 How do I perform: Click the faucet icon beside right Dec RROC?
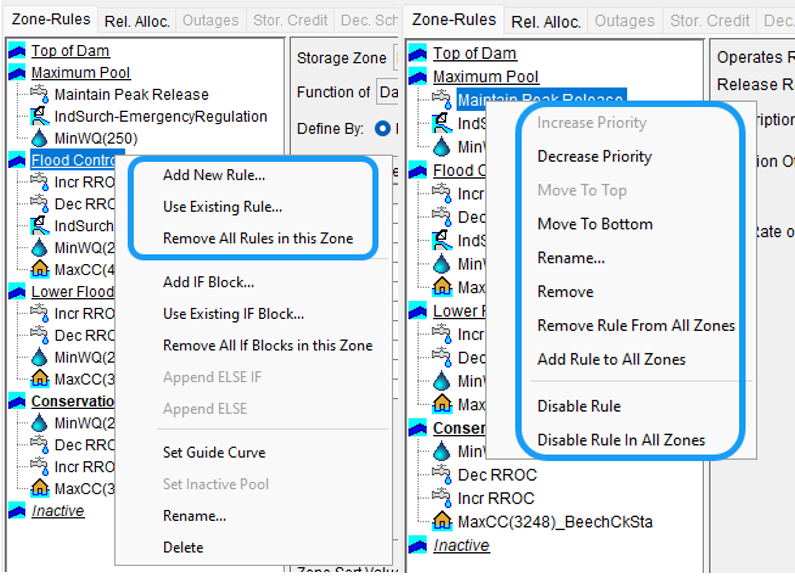tap(442, 475)
